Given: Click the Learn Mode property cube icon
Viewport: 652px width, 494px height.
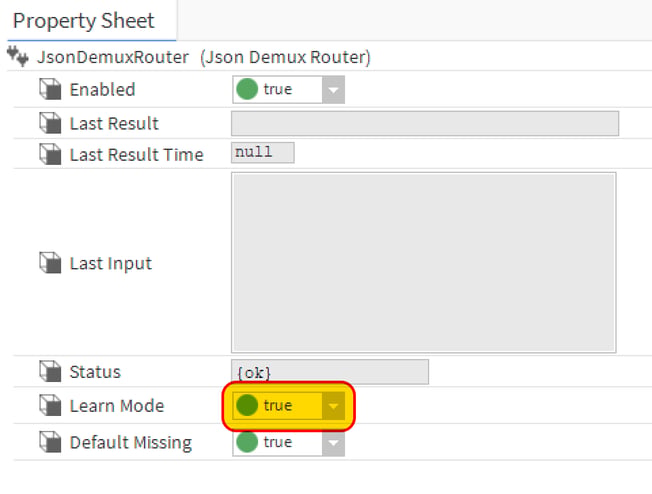Looking at the screenshot, I should 50,405.
